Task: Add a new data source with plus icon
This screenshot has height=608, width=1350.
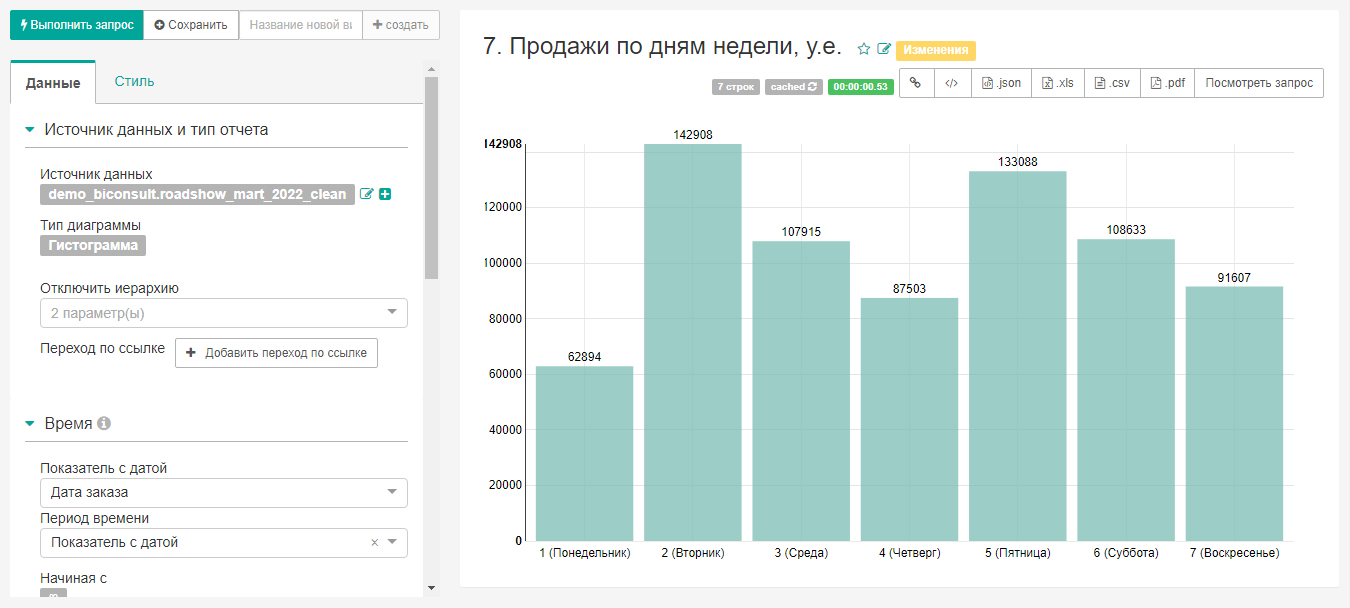Action: click(385, 194)
